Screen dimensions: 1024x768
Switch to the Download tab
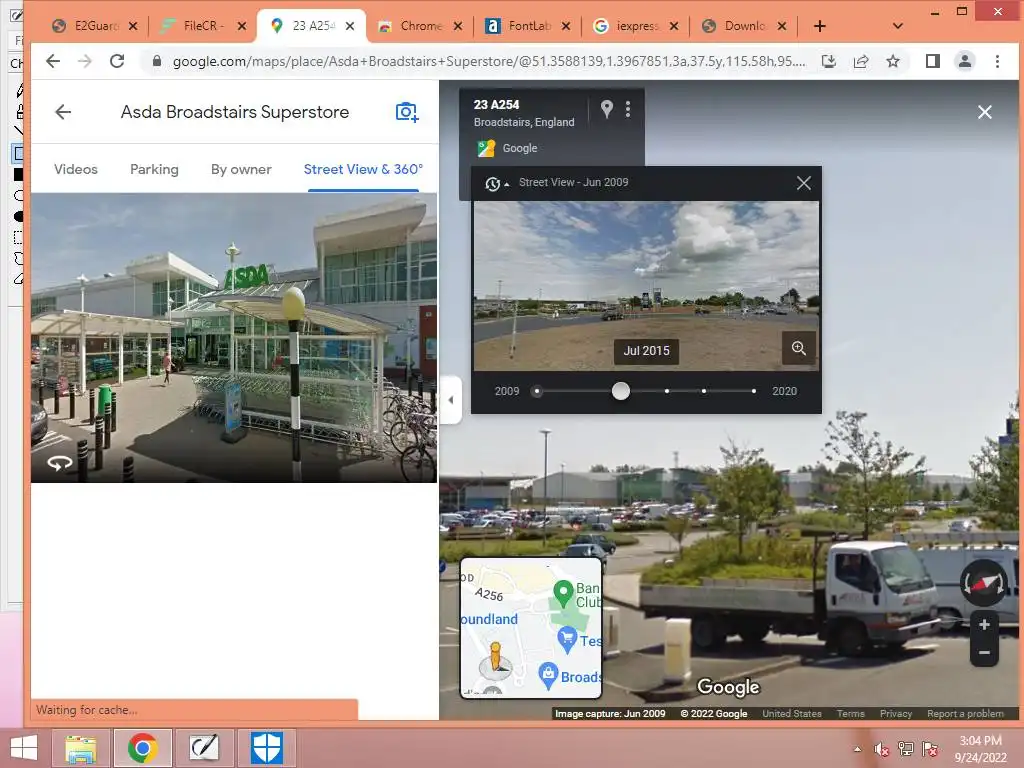click(744, 26)
